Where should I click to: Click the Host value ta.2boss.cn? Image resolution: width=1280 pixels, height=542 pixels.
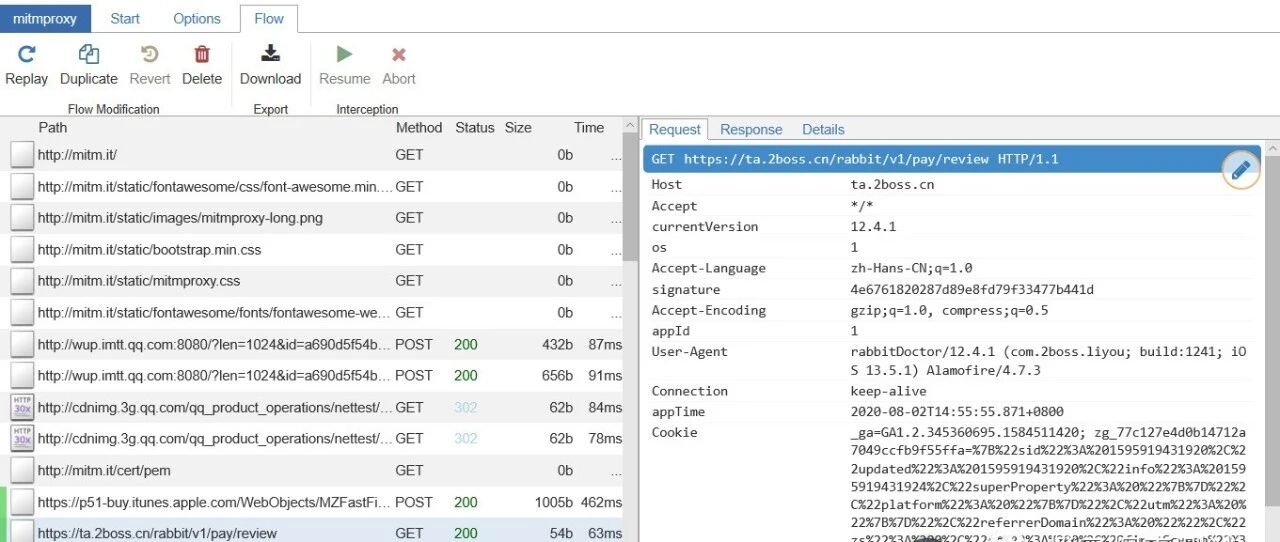click(892, 185)
